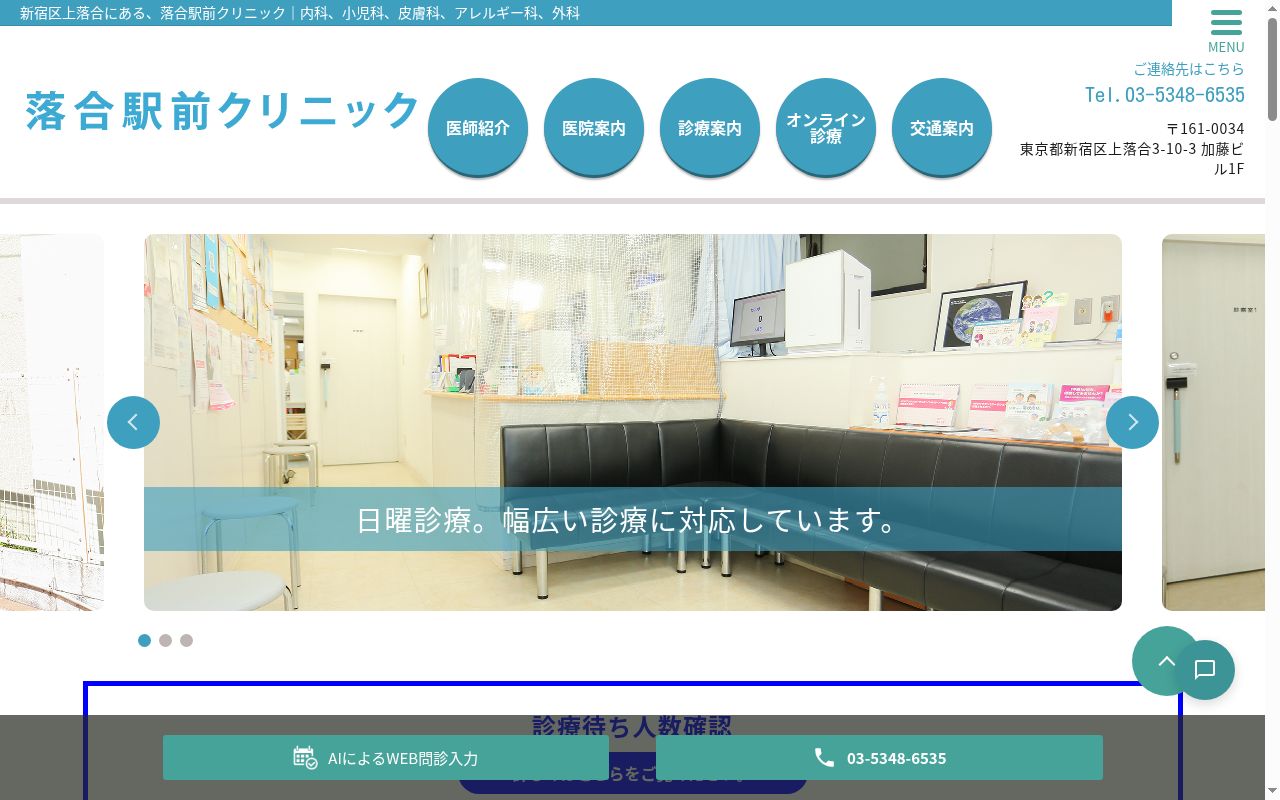Click the waiting room slide image
1280x800 pixels.
coord(633,422)
